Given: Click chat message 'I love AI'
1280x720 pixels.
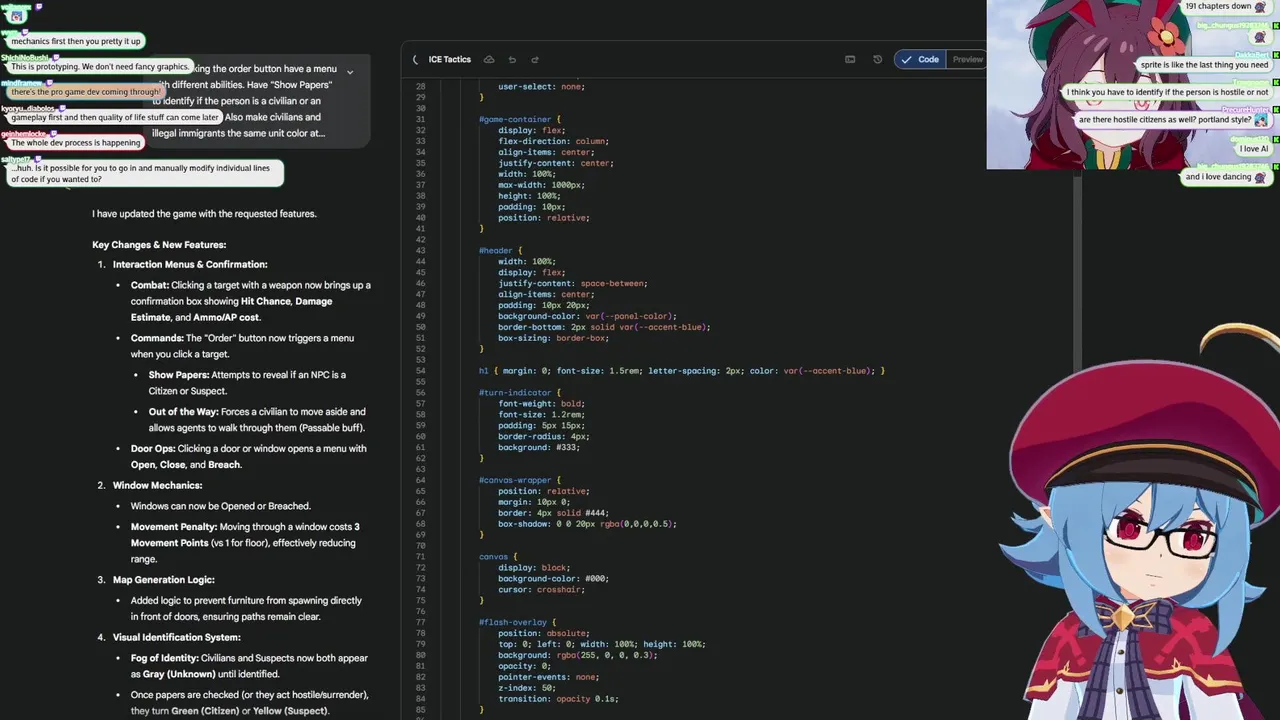Looking at the screenshot, I should pyautogui.click(x=1254, y=149).
